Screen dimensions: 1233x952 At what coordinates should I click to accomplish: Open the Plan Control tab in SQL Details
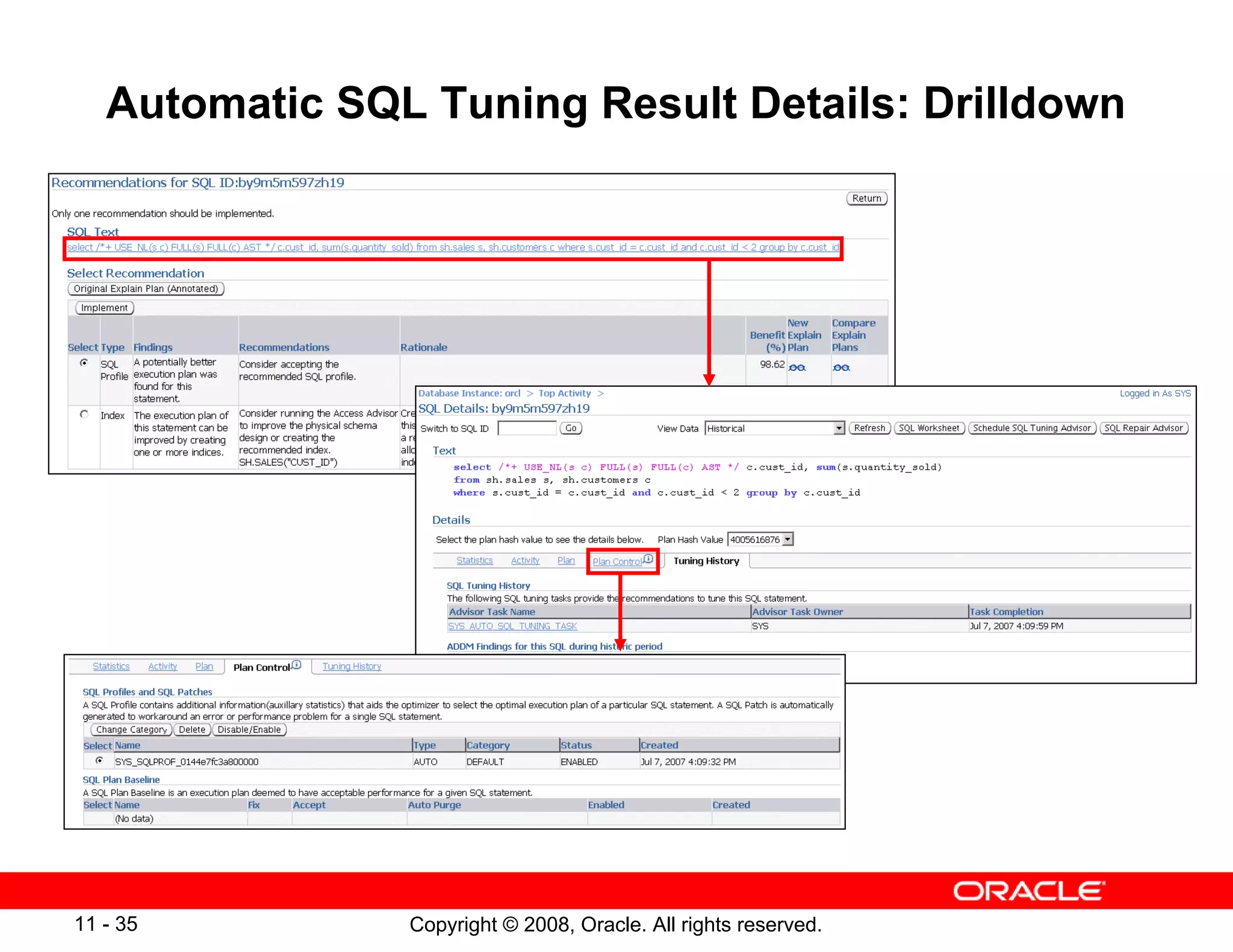click(x=617, y=561)
